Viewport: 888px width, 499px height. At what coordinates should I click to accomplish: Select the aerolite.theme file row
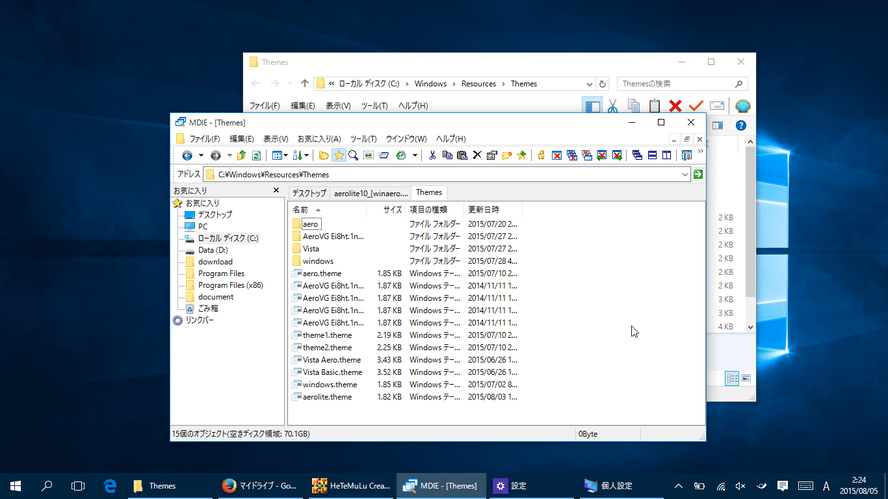pos(404,397)
